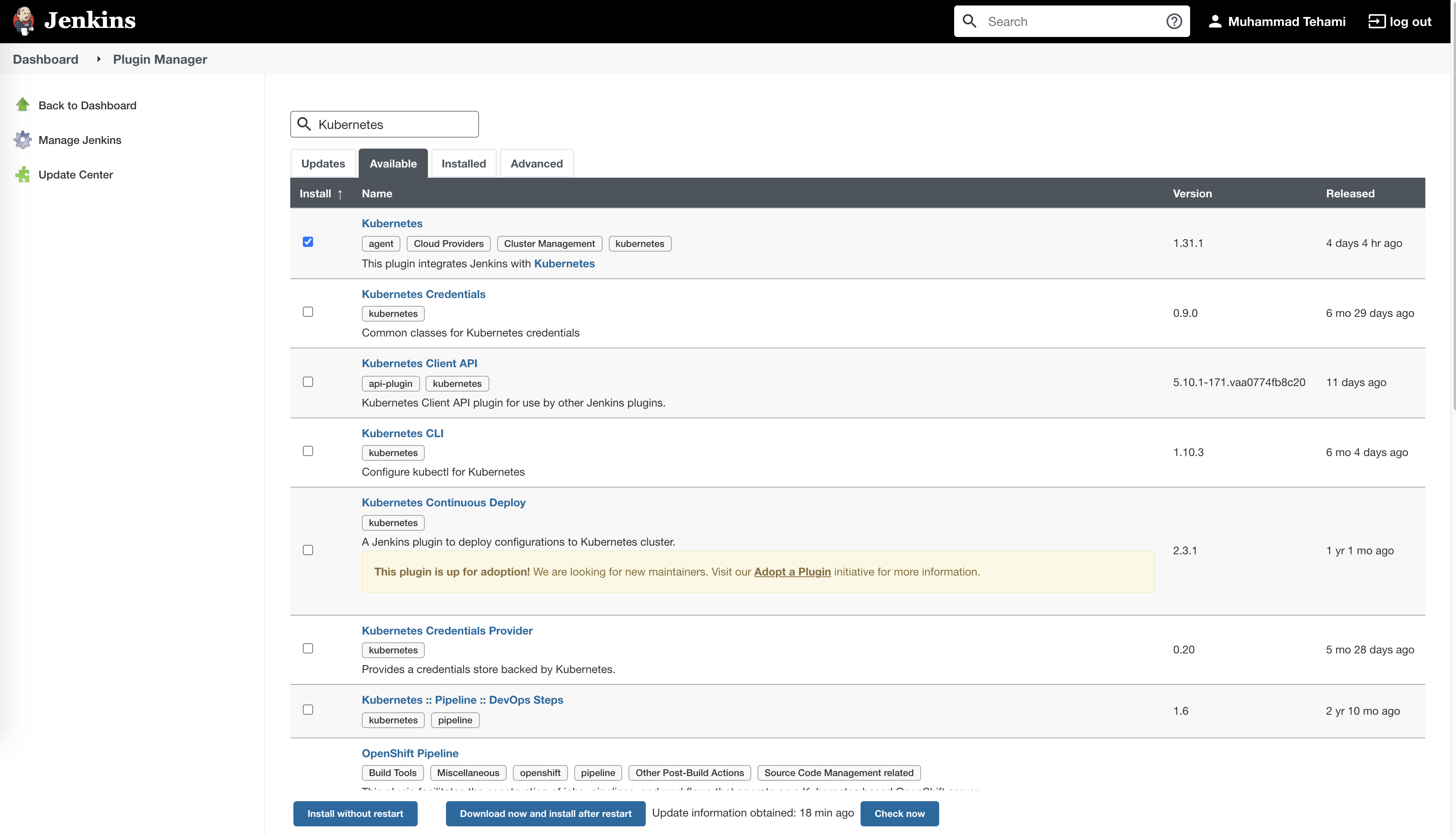The width and height of the screenshot is (1456, 835).
Task: Open search using the magnifier icon in header
Action: coord(970,21)
